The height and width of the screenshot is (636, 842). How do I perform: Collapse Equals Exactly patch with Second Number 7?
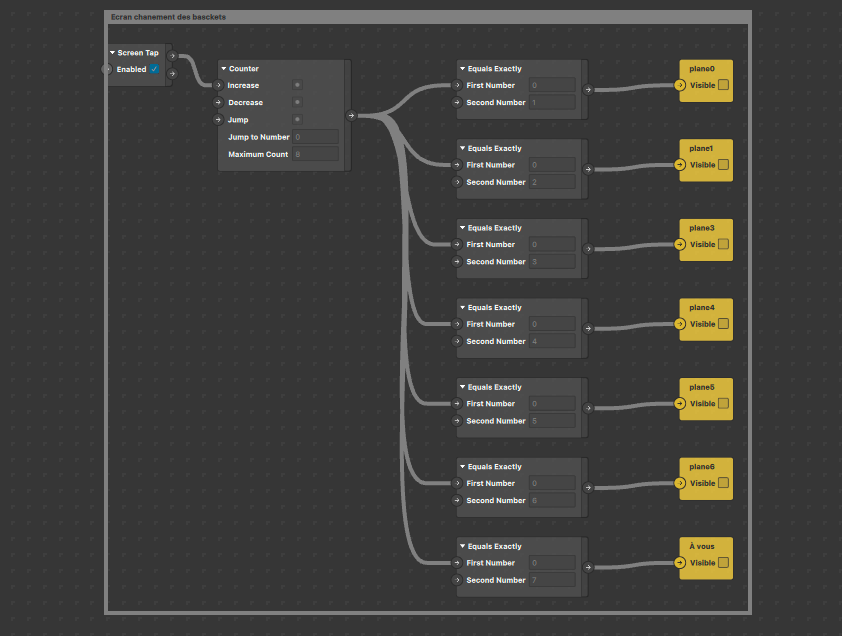point(462,546)
